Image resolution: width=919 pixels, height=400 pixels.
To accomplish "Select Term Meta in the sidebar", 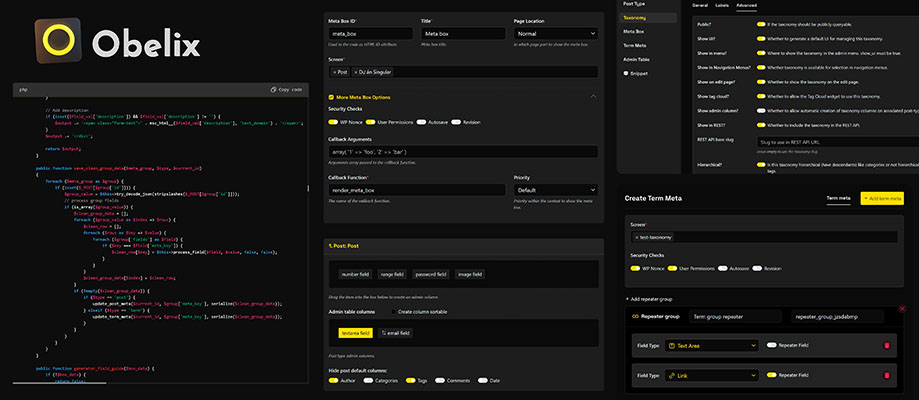I will click(636, 45).
